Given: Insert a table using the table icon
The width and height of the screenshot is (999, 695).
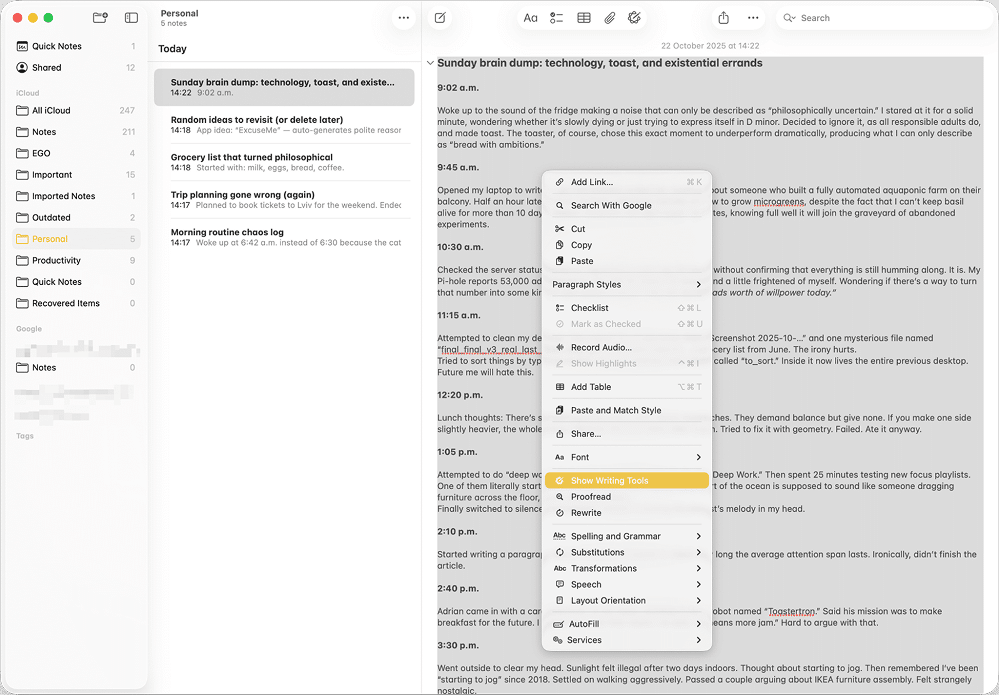Looking at the screenshot, I should [583, 17].
